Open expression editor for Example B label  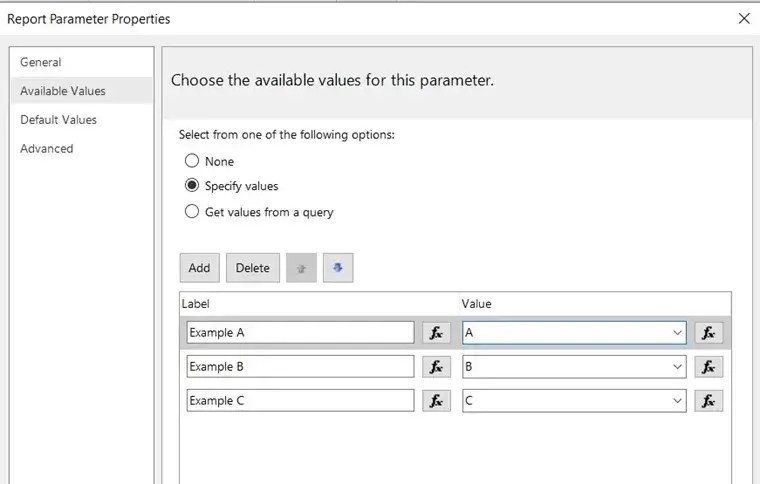pos(436,367)
